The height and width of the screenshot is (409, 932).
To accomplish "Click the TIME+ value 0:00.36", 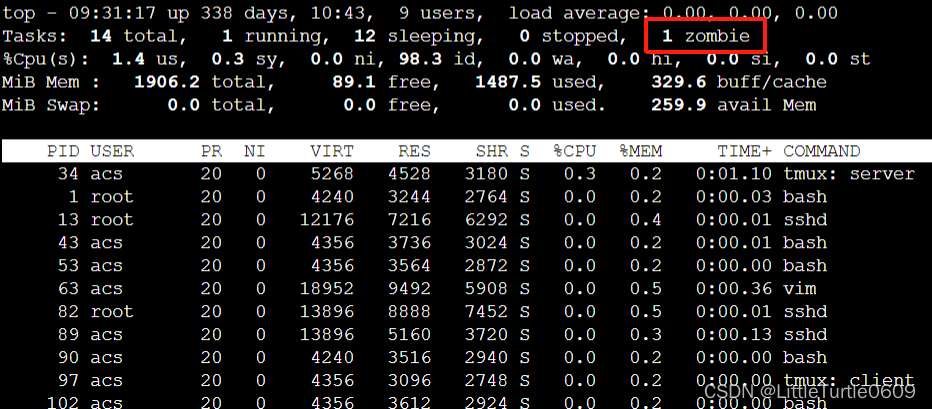I will click(733, 289).
